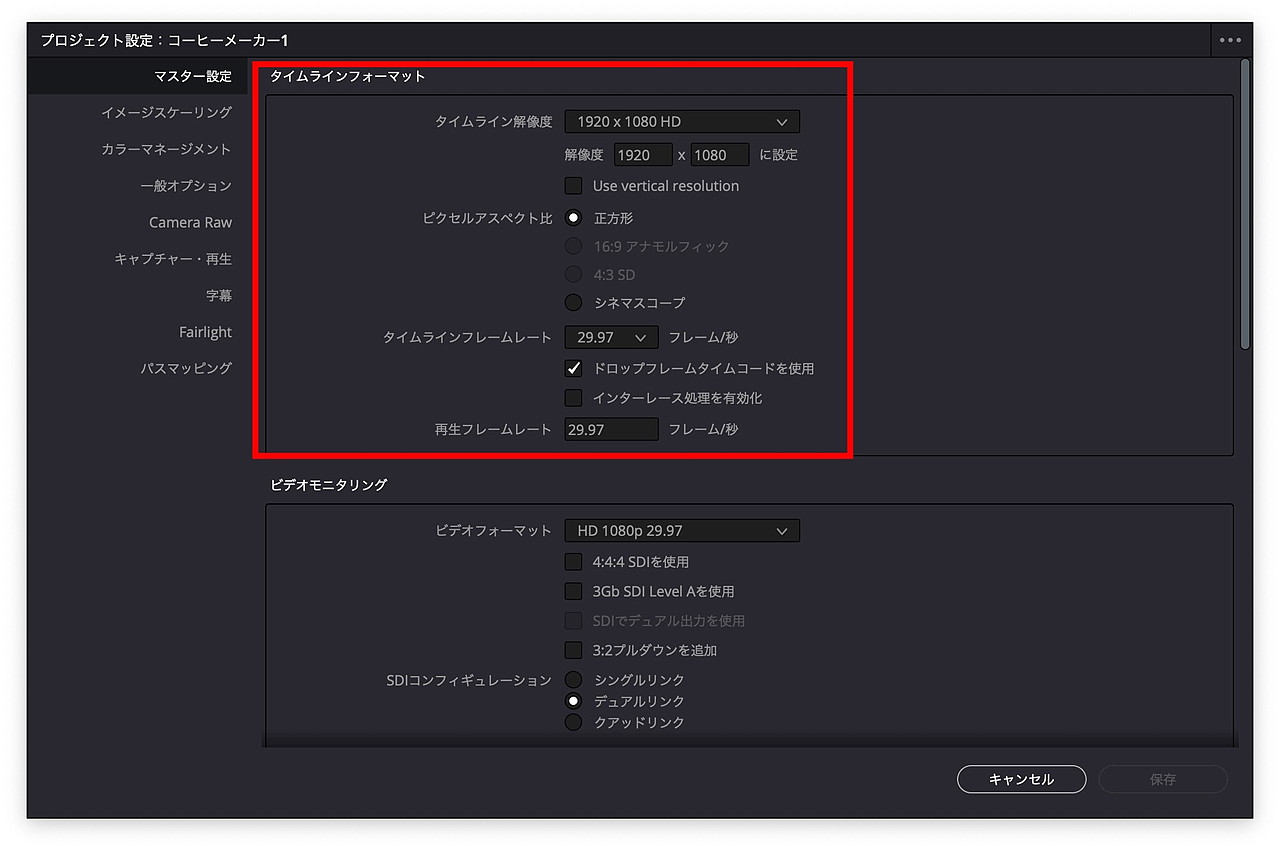Screen dimensions: 1280x850
Task: Enable 4:4:4 SDIを使用
Action: pos(573,561)
